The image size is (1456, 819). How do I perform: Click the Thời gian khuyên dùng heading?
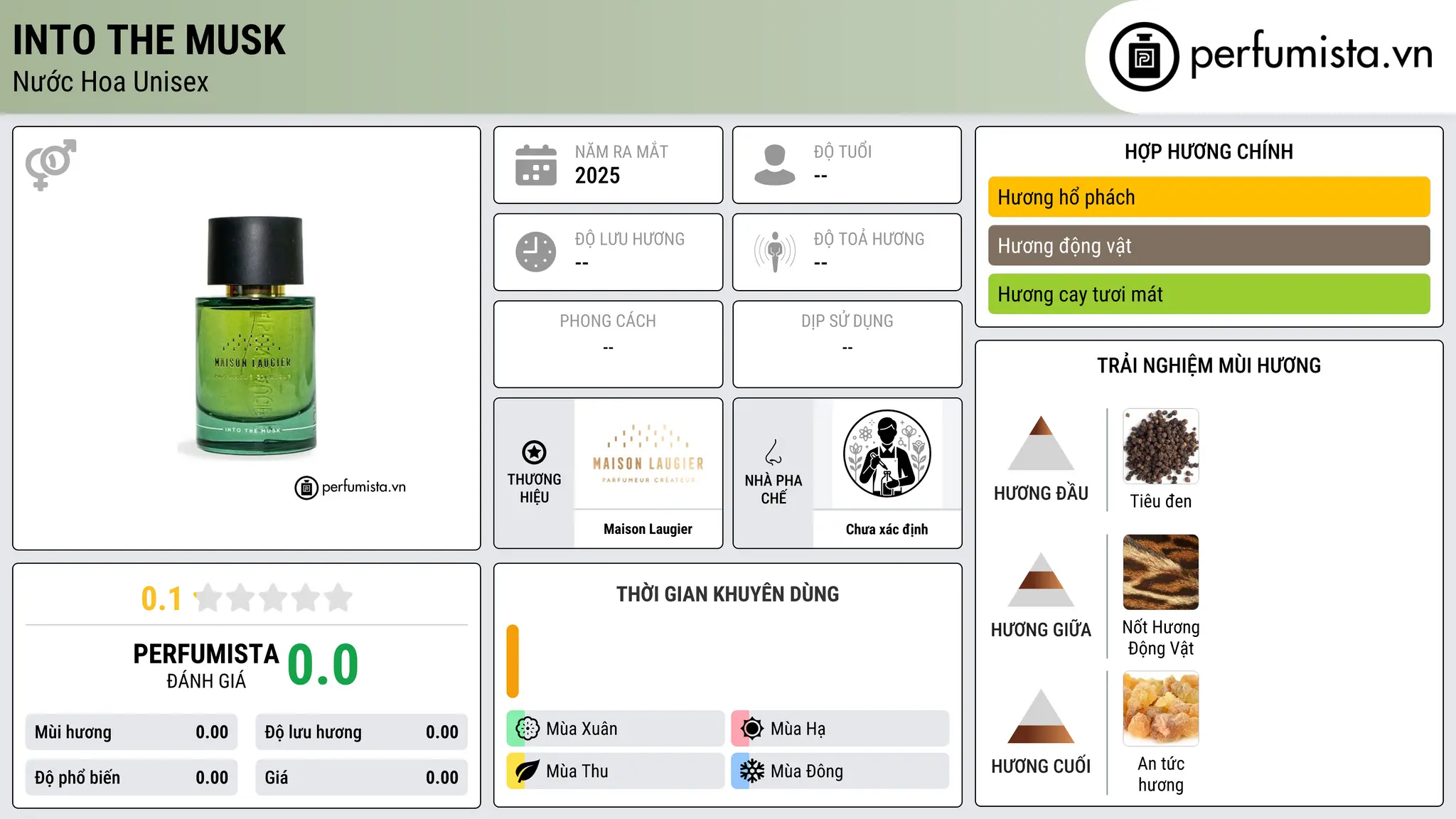727,594
